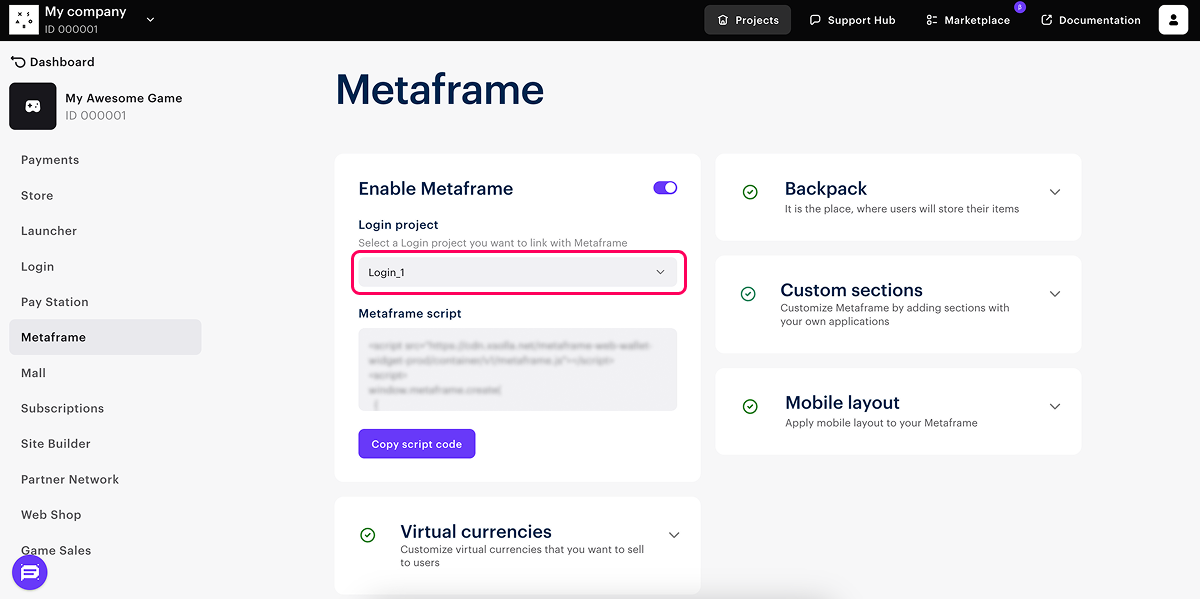Select Metaframe in the sidebar
1200x599 pixels.
105,337
